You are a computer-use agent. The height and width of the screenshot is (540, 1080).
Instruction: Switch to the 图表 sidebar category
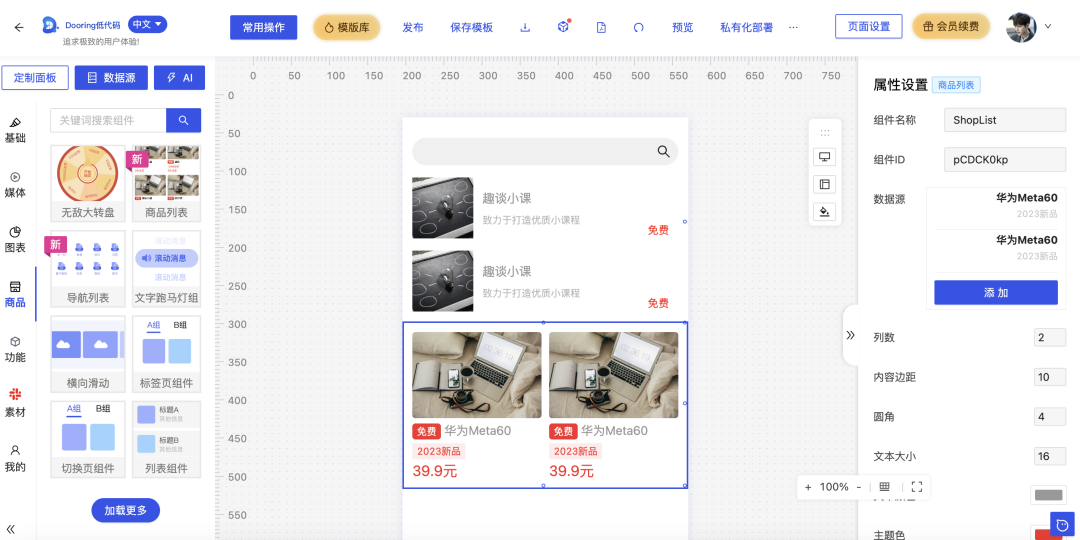click(15, 240)
